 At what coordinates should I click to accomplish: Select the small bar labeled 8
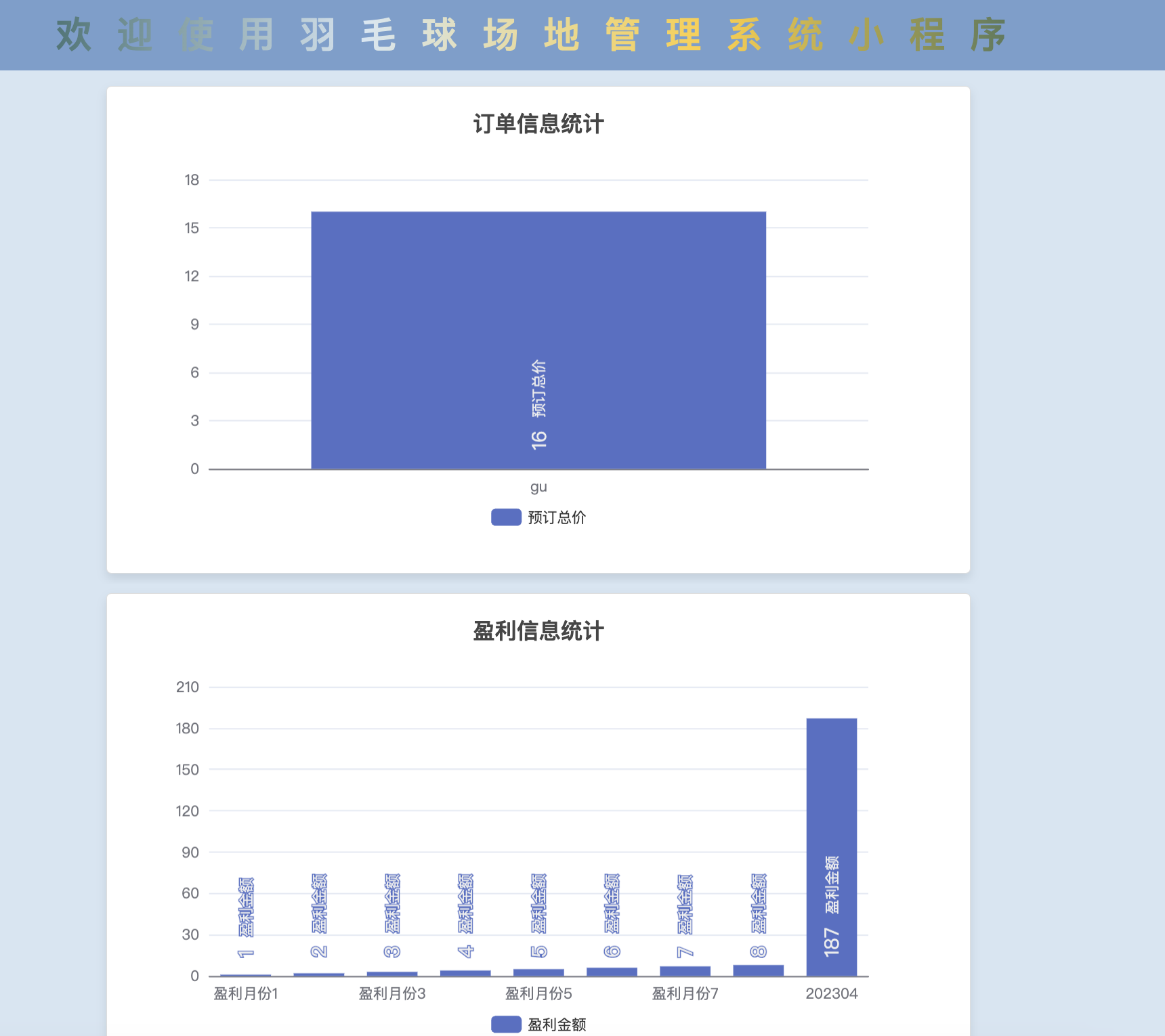point(759,970)
